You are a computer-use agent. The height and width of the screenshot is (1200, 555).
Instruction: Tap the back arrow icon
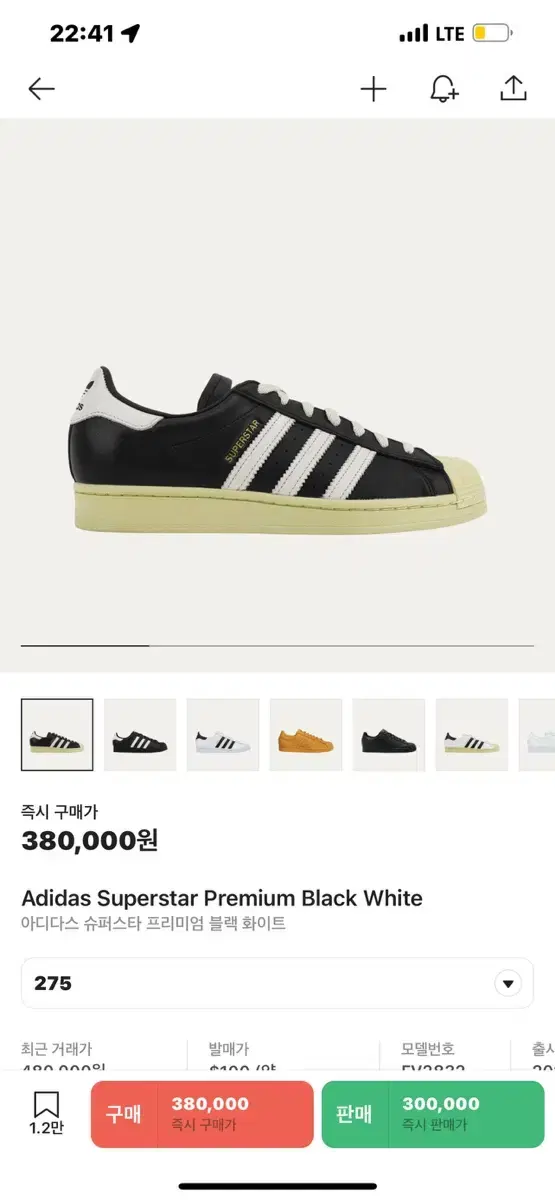[x=41, y=89]
